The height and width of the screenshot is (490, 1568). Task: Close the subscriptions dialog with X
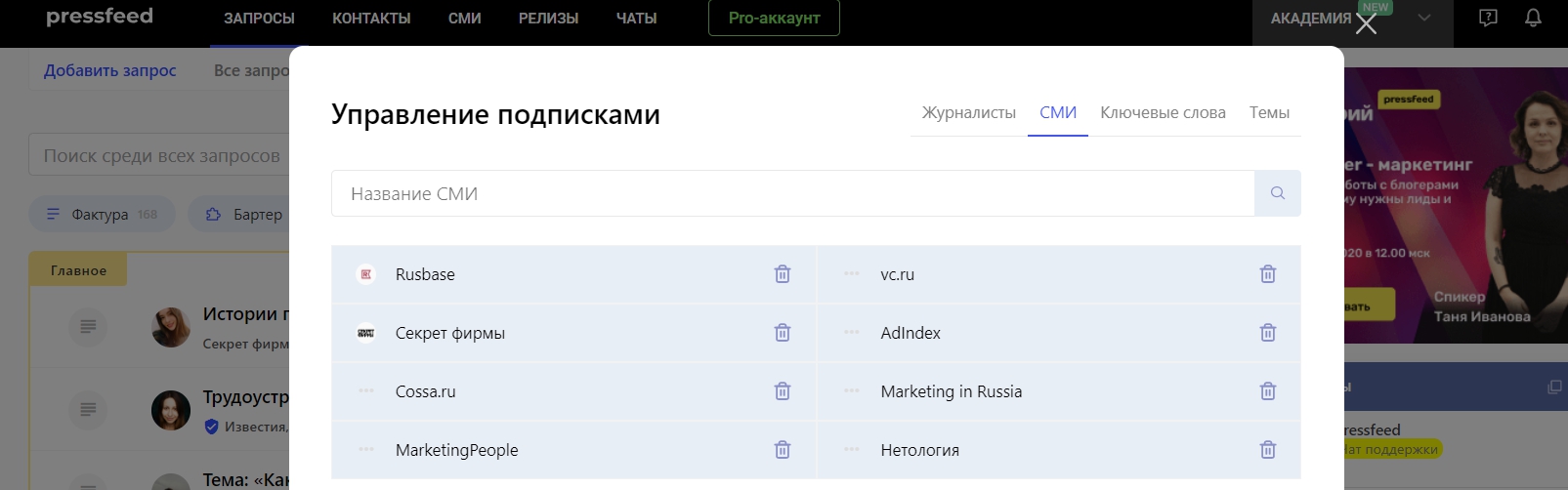pos(1366,24)
